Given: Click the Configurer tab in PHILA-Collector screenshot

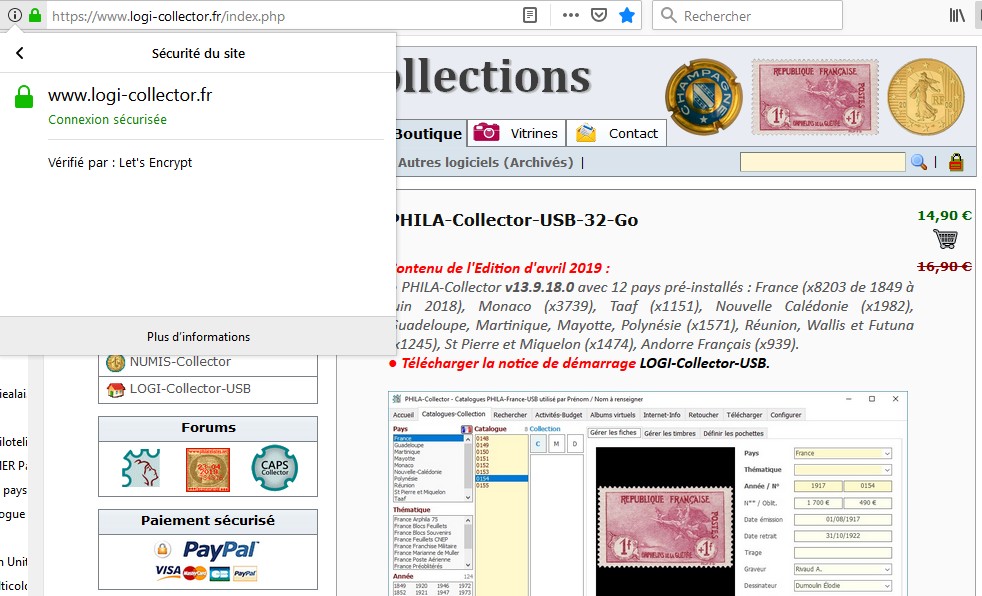Looking at the screenshot, I should click(785, 414).
